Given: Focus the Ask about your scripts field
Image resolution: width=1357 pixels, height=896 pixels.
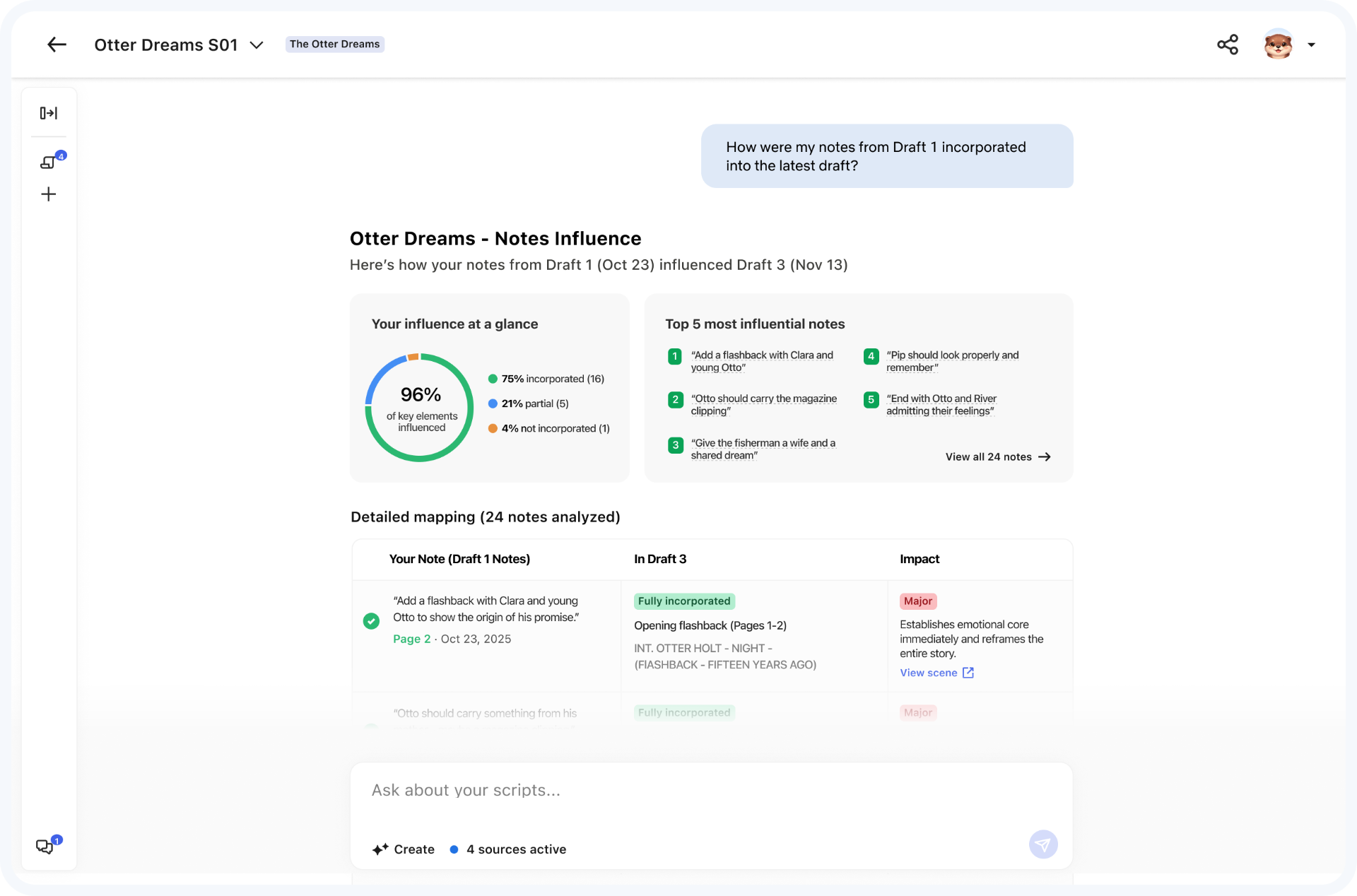Looking at the screenshot, I should (x=711, y=791).
